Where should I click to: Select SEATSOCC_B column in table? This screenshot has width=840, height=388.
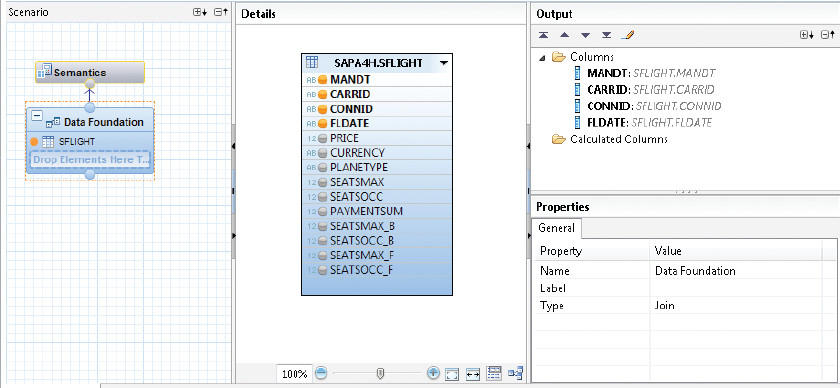362,240
